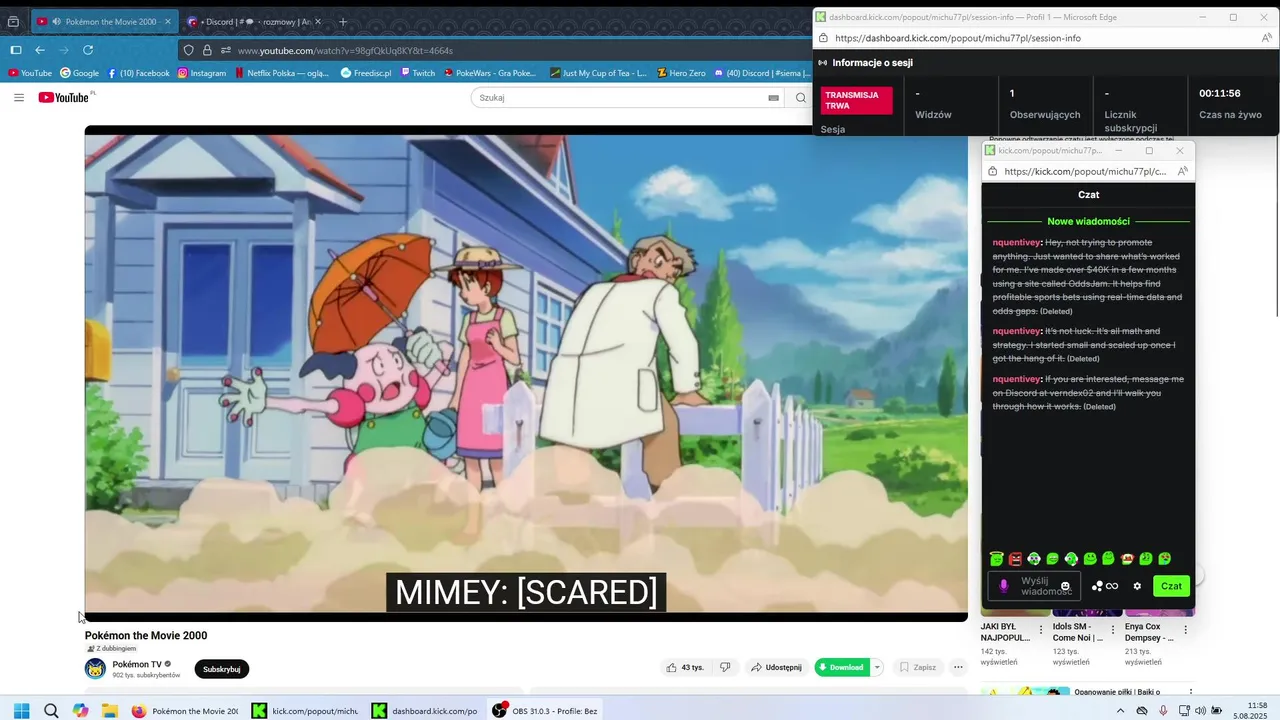Viewport: 1280px width, 720px height.
Task: Open Hero Zero bookmark
Action: click(x=682, y=73)
